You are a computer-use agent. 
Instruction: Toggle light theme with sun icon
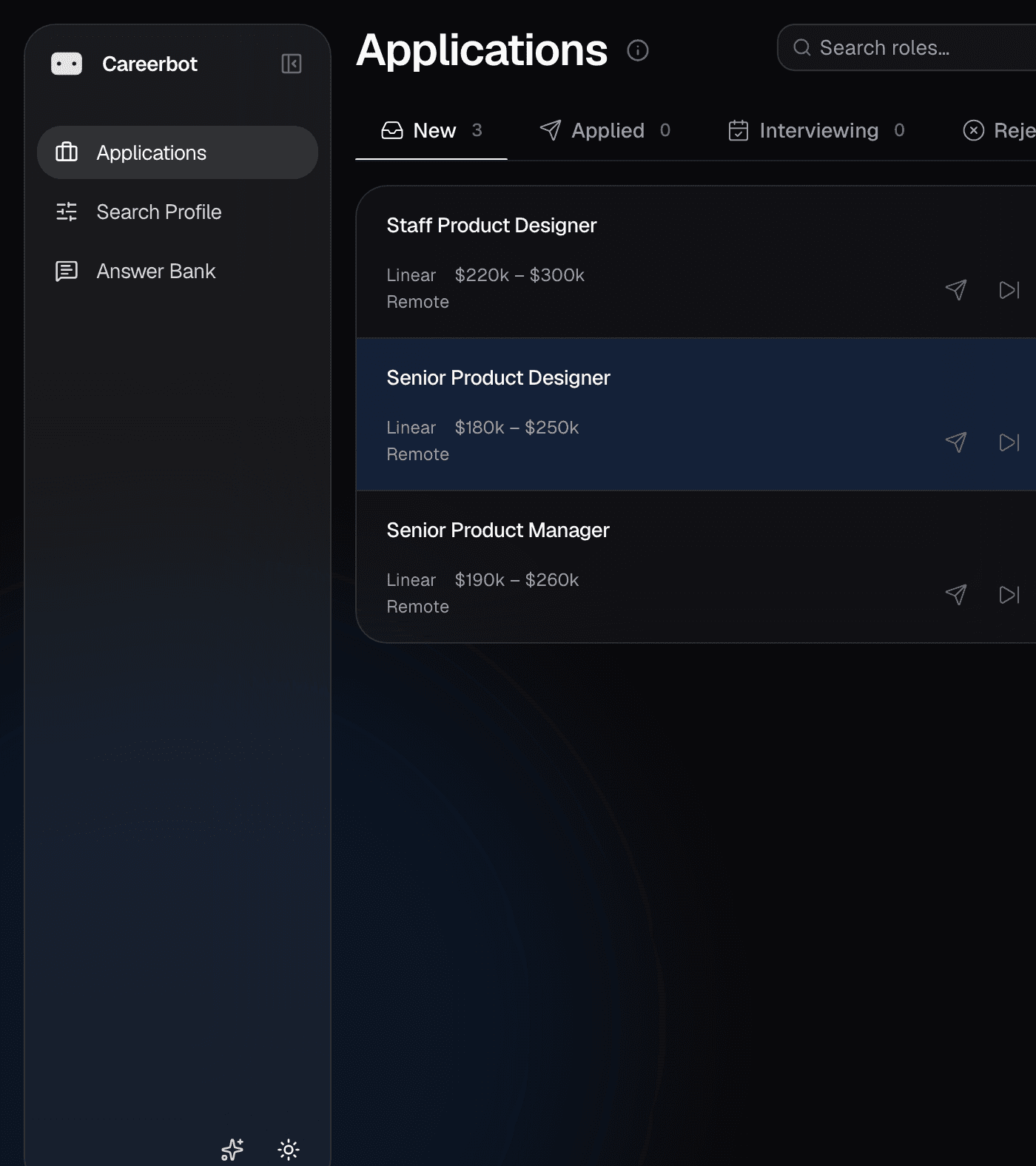[289, 1149]
